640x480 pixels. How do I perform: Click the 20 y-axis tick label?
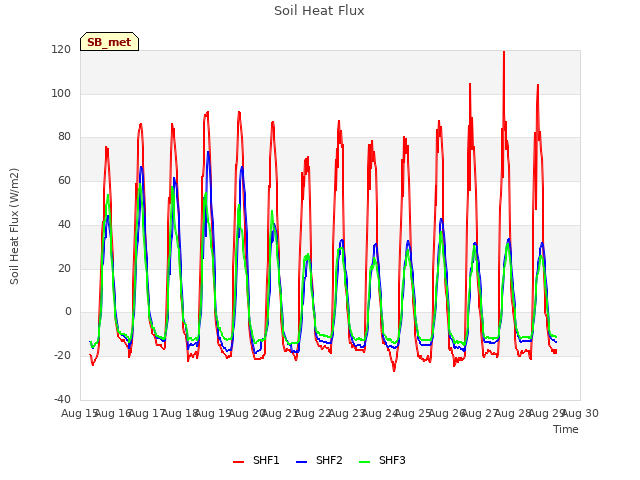(x=64, y=269)
